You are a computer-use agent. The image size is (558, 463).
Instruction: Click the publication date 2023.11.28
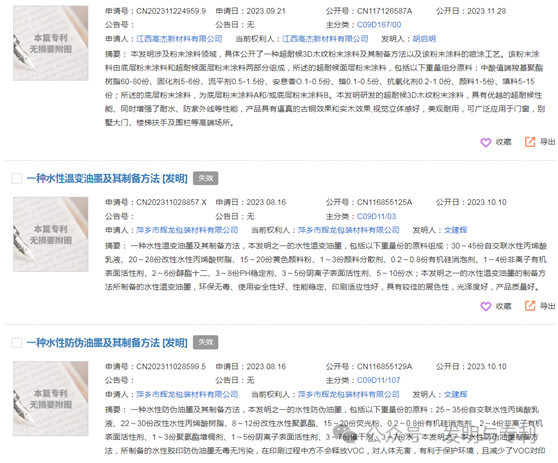pos(486,11)
